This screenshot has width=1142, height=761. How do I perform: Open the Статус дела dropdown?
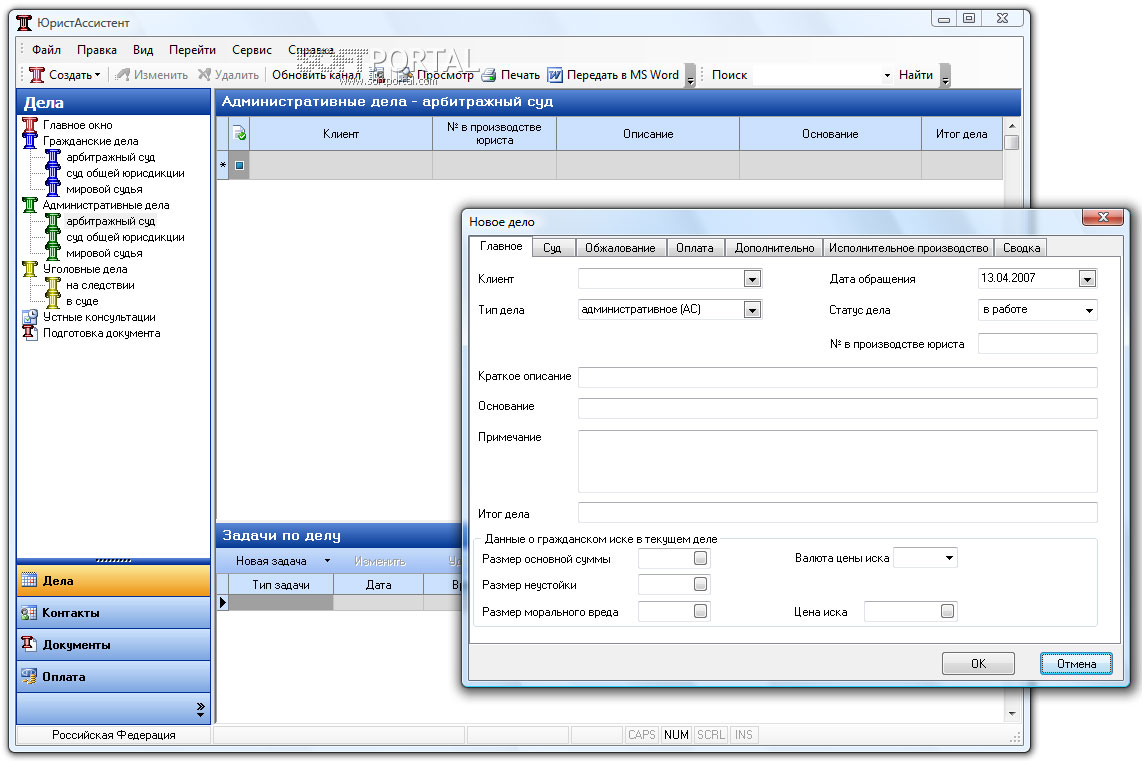point(1088,311)
